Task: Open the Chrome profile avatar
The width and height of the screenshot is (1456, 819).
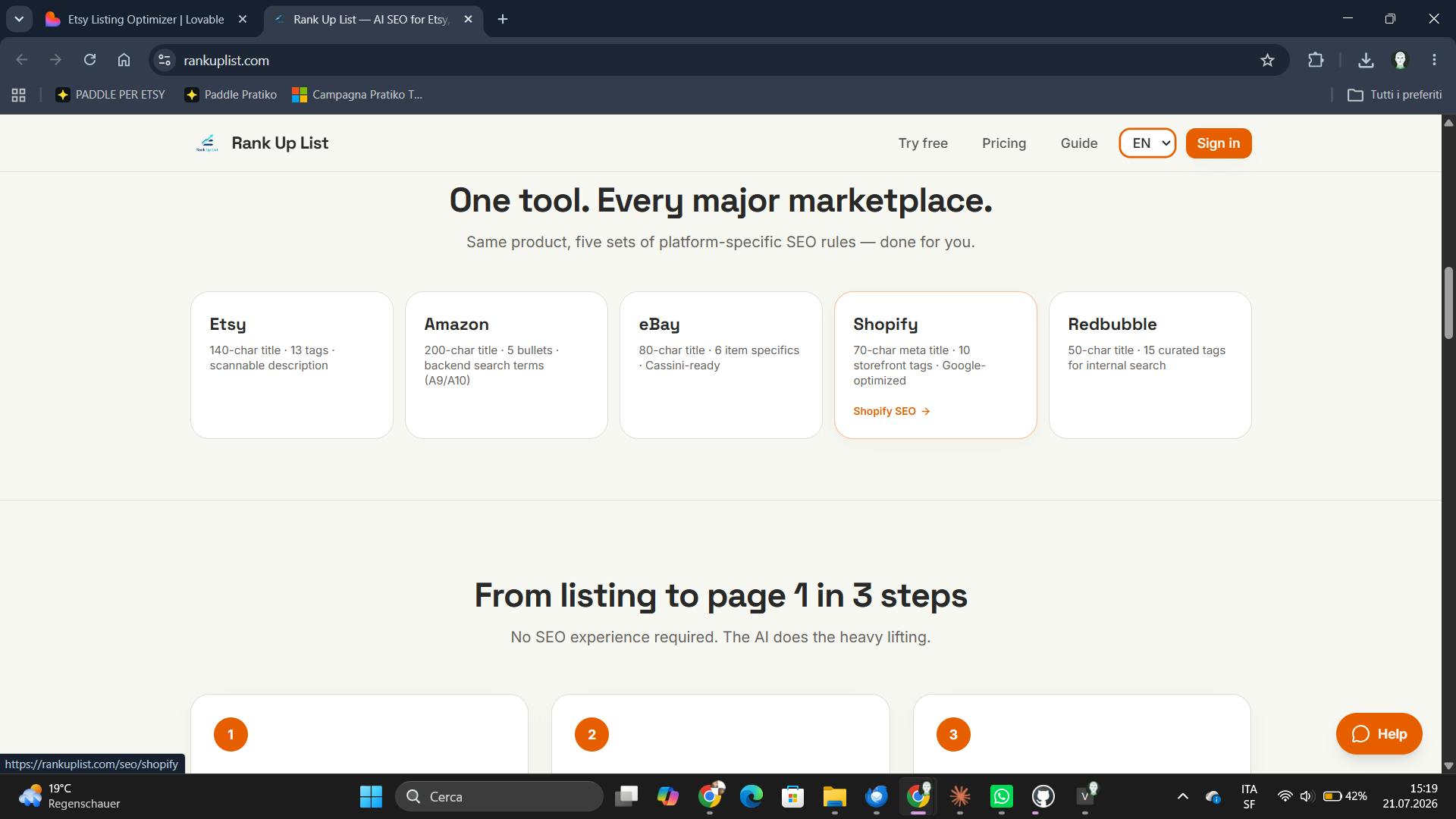Action: [1400, 60]
